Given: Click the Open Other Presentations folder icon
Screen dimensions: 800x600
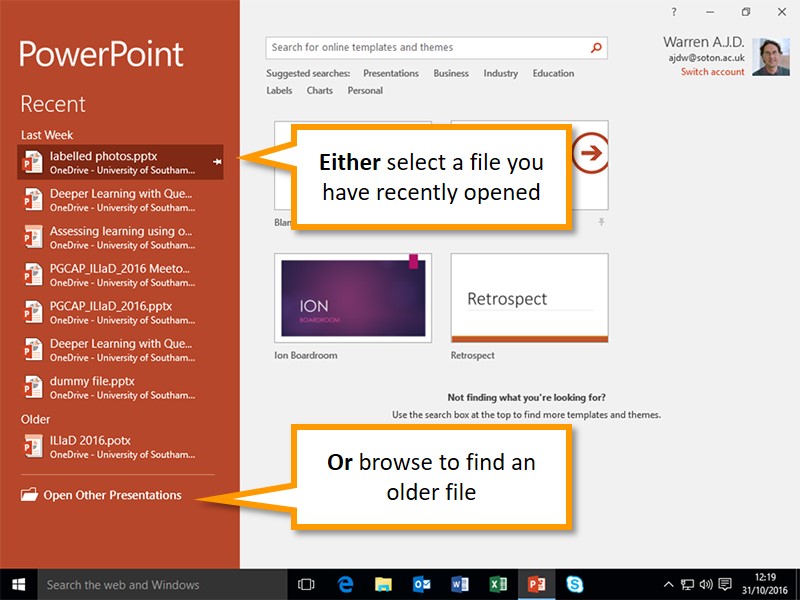Looking at the screenshot, I should (x=29, y=494).
